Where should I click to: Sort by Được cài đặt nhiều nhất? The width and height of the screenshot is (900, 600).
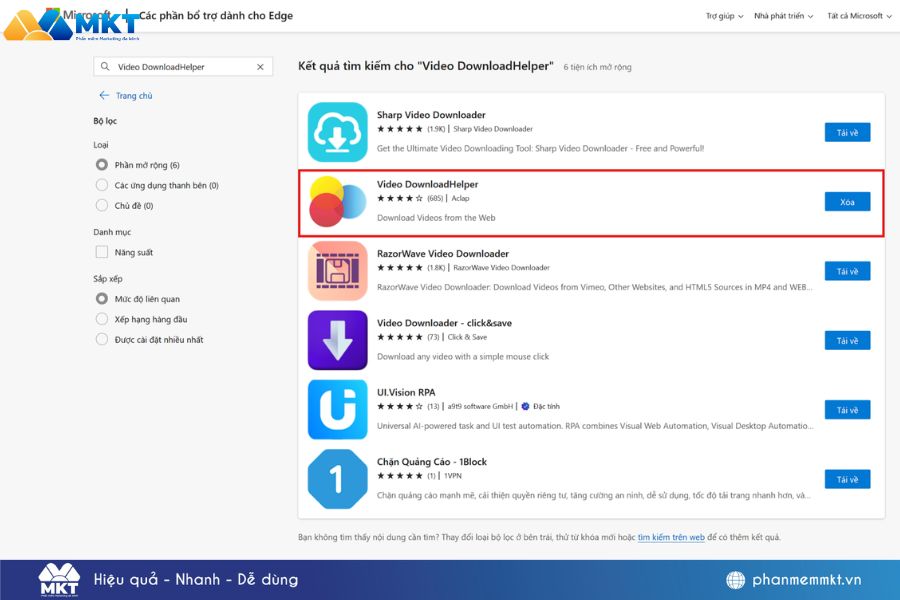pos(102,339)
